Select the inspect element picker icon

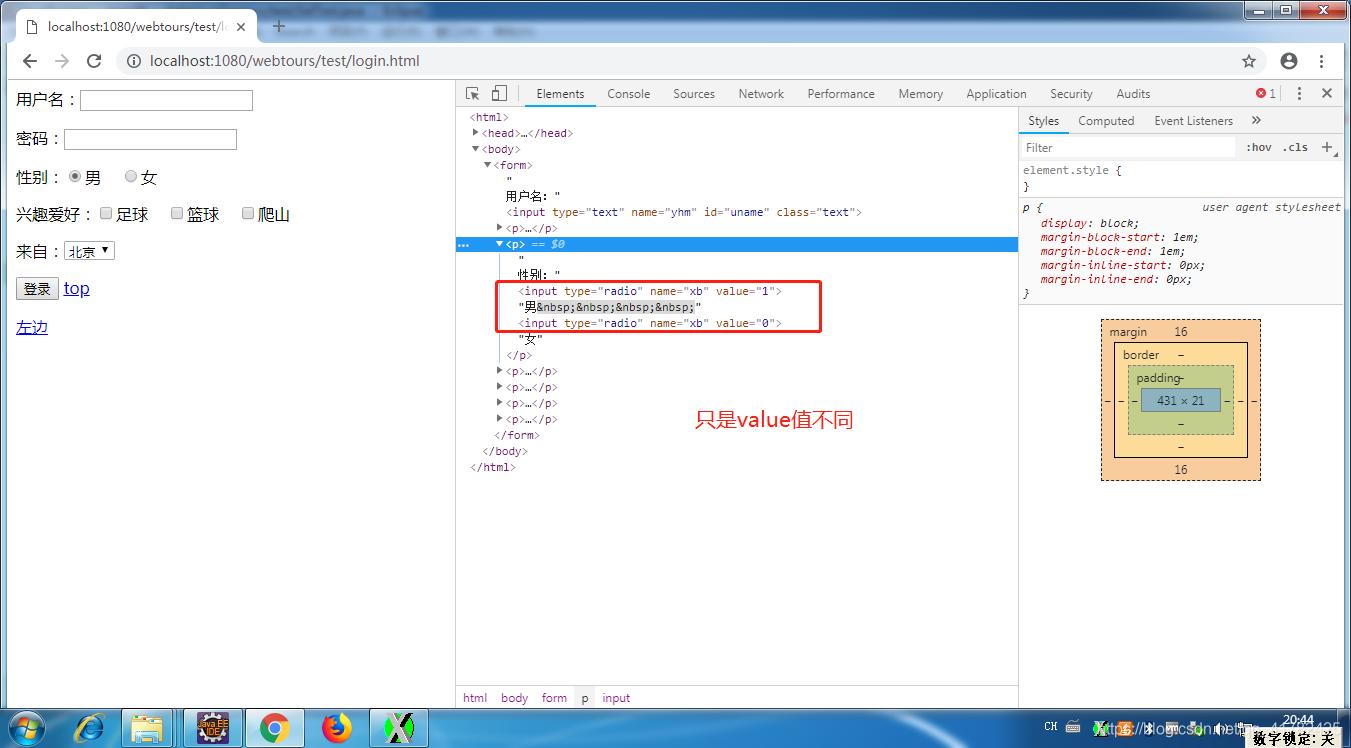pyautogui.click(x=473, y=94)
